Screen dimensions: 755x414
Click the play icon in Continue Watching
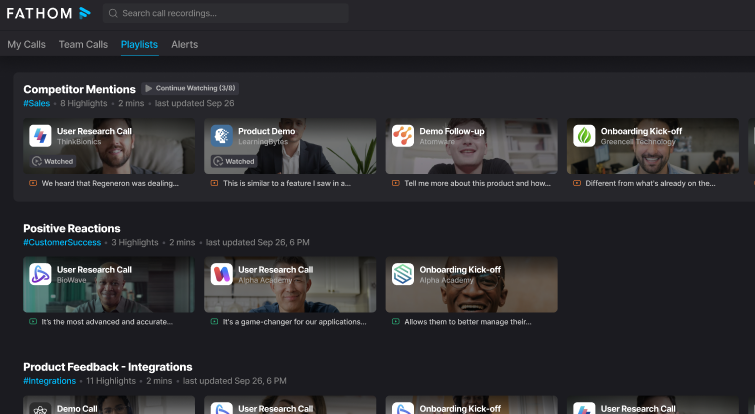pos(149,89)
